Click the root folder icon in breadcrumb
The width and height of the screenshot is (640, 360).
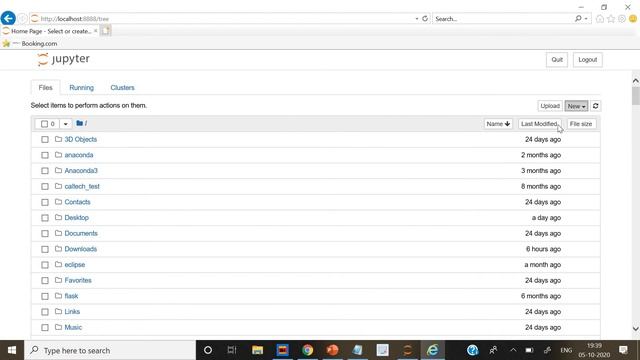pyautogui.click(x=80, y=123)
